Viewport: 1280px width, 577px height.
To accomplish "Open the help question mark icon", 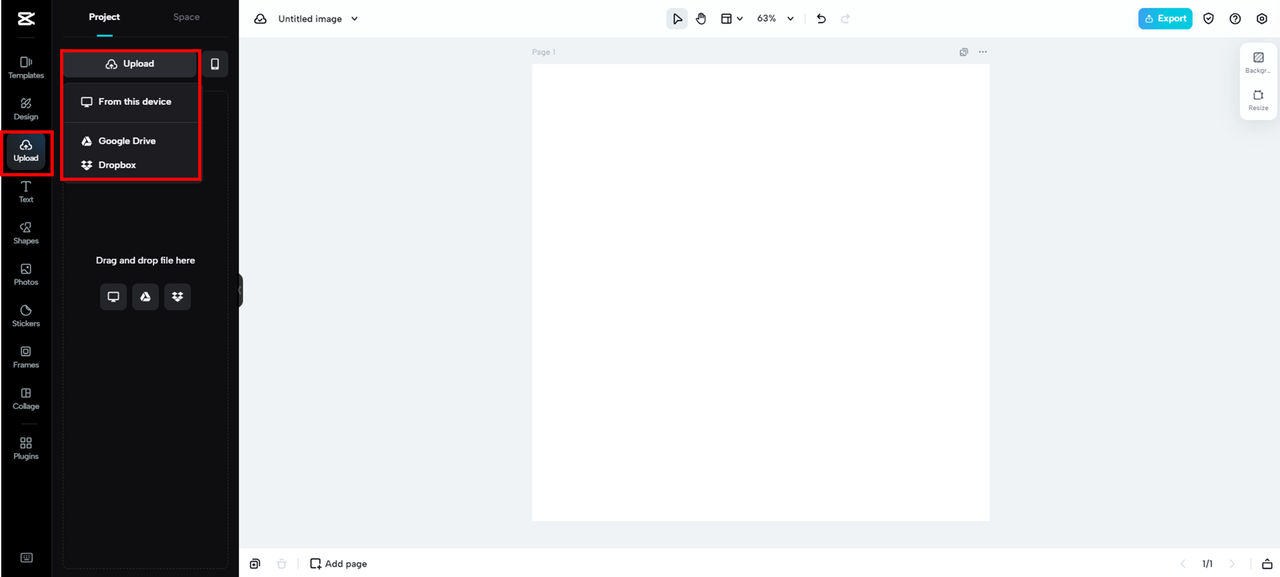I will click(x=1235, y=18).
